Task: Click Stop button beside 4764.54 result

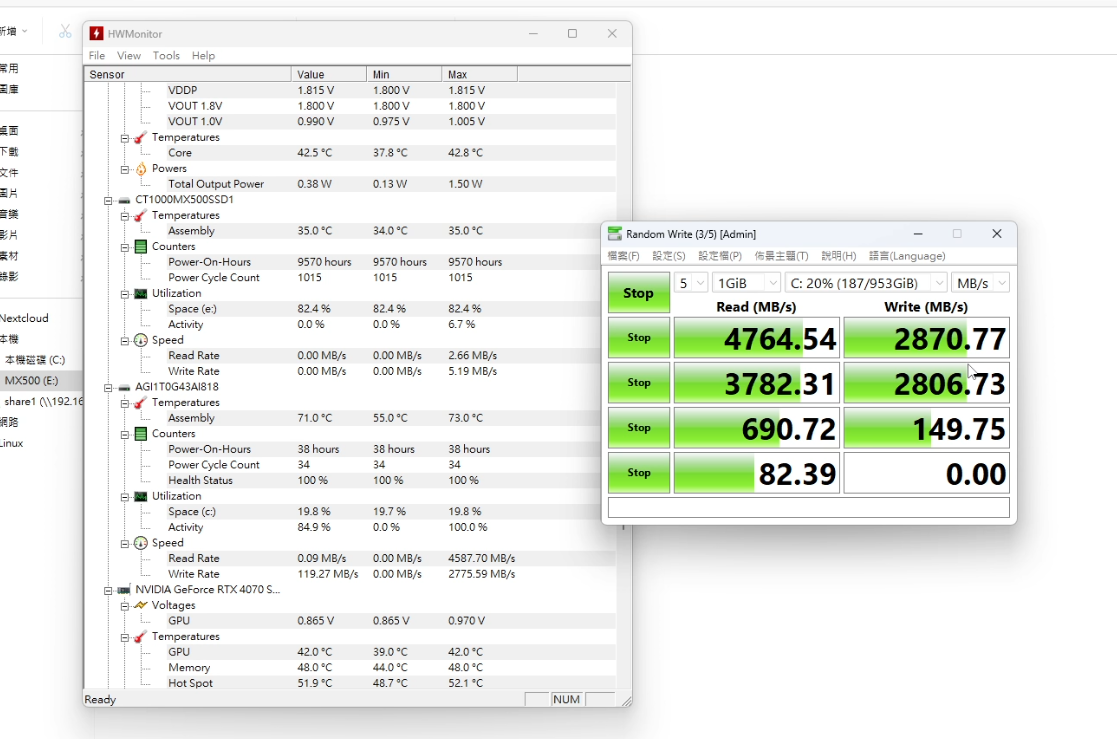Action: coord(638,338)
